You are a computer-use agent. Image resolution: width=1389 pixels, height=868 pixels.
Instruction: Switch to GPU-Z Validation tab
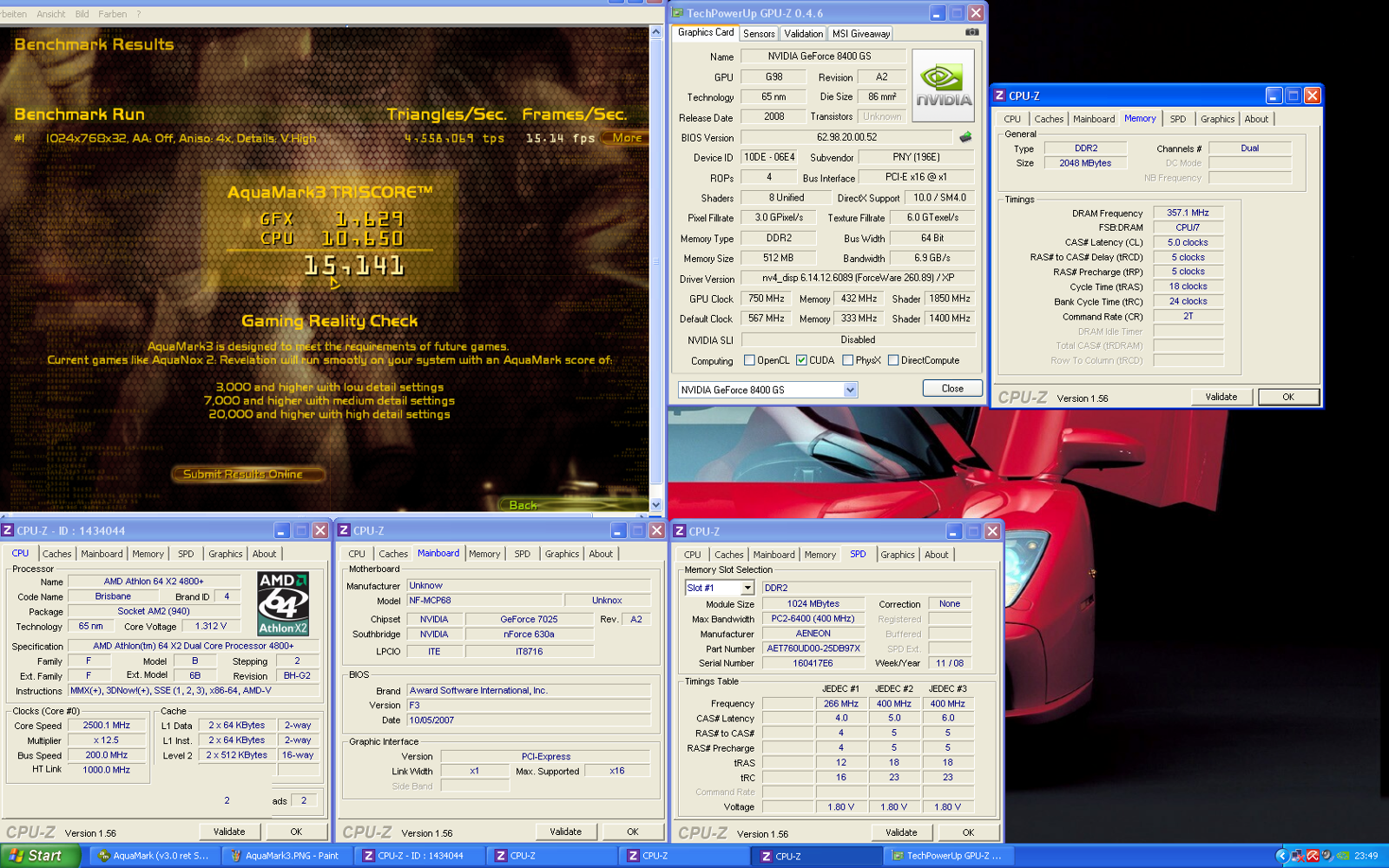click(803, 34)
